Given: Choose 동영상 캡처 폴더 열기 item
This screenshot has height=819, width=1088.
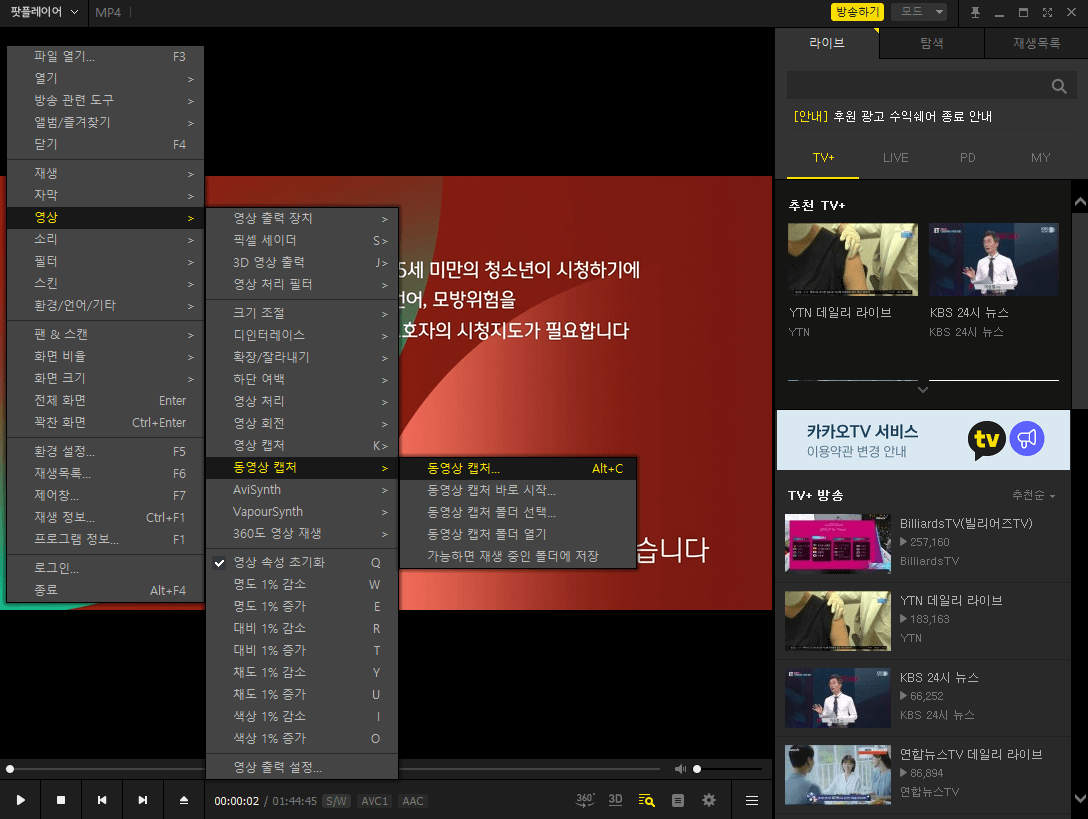Looking at the screenshot, I should click(x=518, y=534).
